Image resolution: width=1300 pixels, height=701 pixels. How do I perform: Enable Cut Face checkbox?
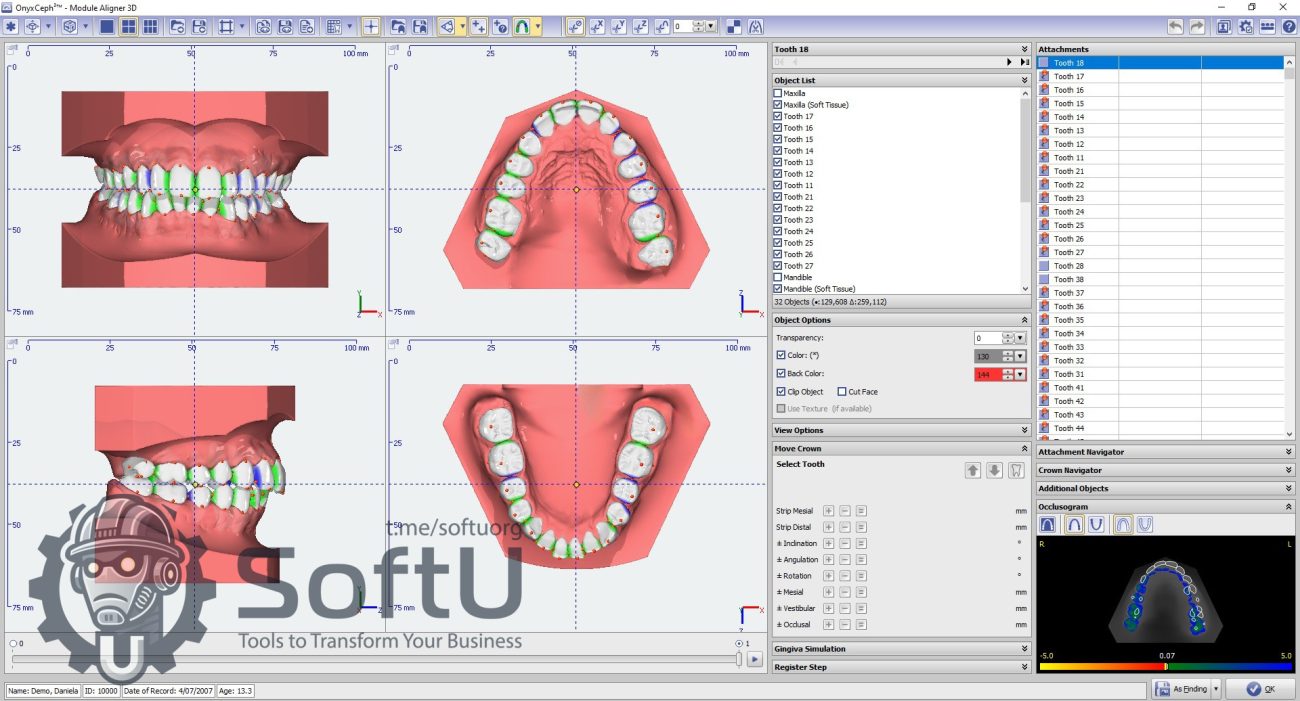pos(842,391)
